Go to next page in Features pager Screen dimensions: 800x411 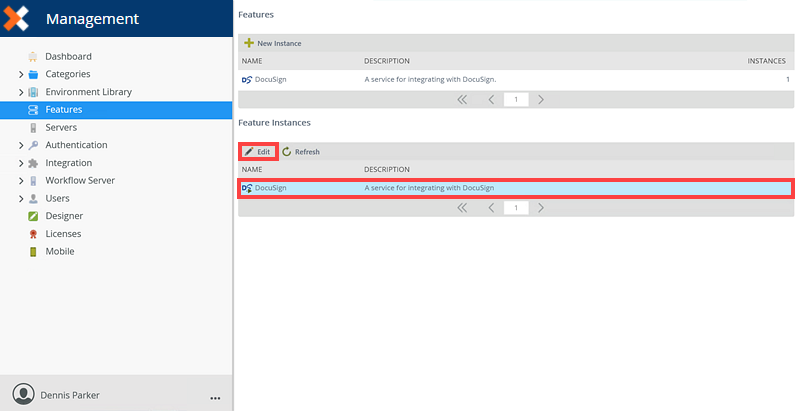pos(541,99)
